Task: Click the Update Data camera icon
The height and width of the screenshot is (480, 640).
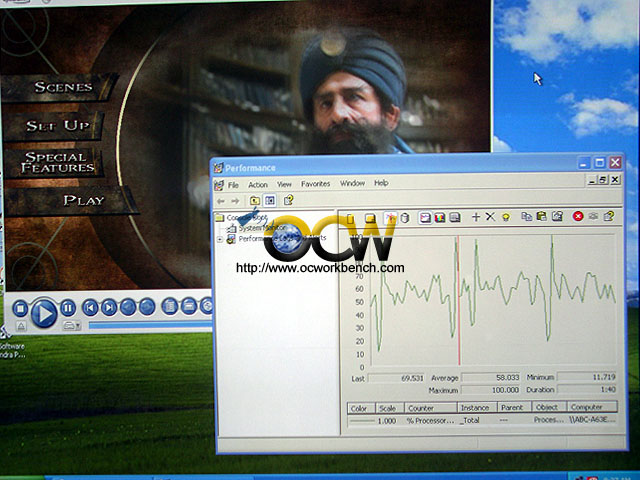Action: point(593,216)
